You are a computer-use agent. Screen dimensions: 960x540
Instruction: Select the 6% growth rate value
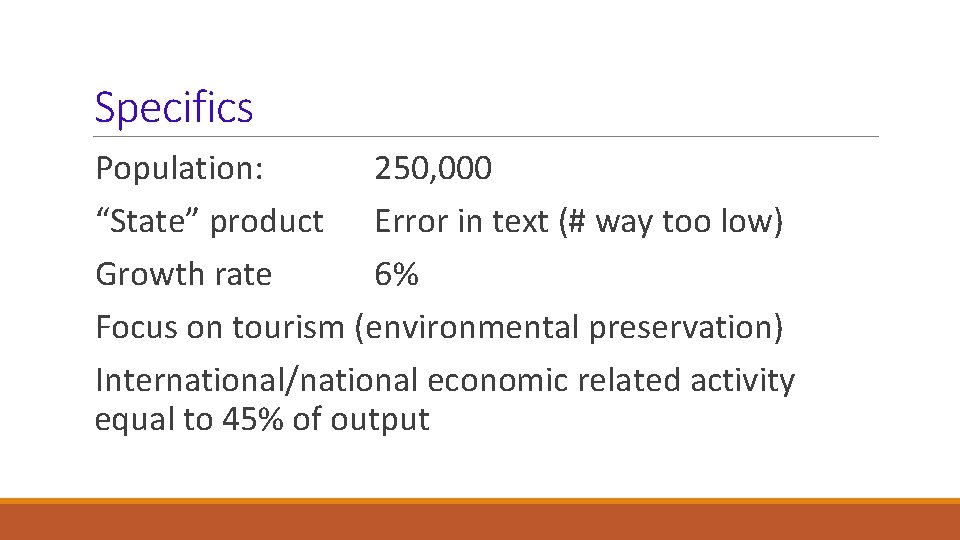click(397, 274)
